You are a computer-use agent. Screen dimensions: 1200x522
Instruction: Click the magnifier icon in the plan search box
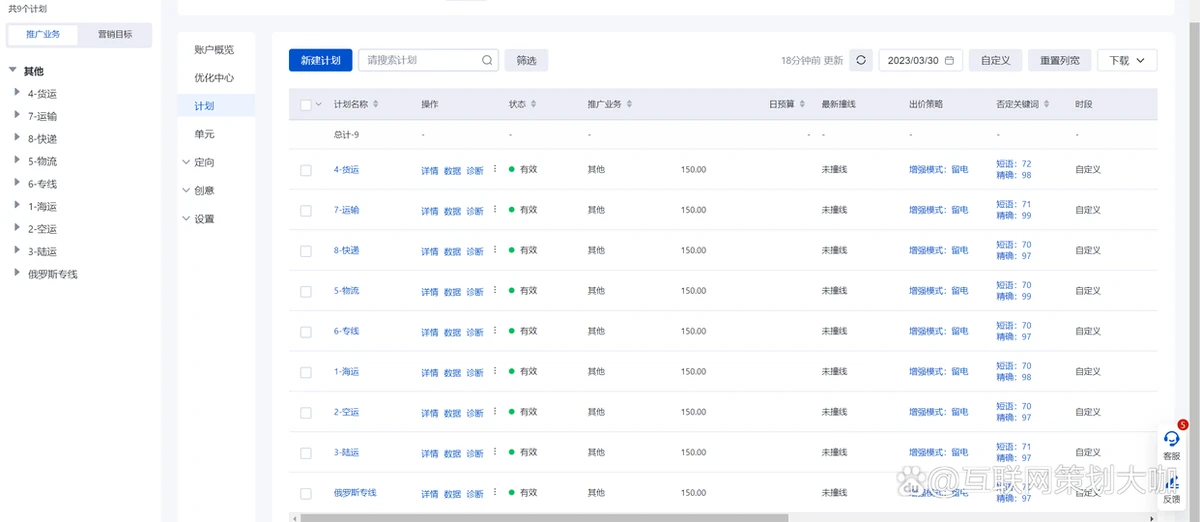[x=487, y=60]
